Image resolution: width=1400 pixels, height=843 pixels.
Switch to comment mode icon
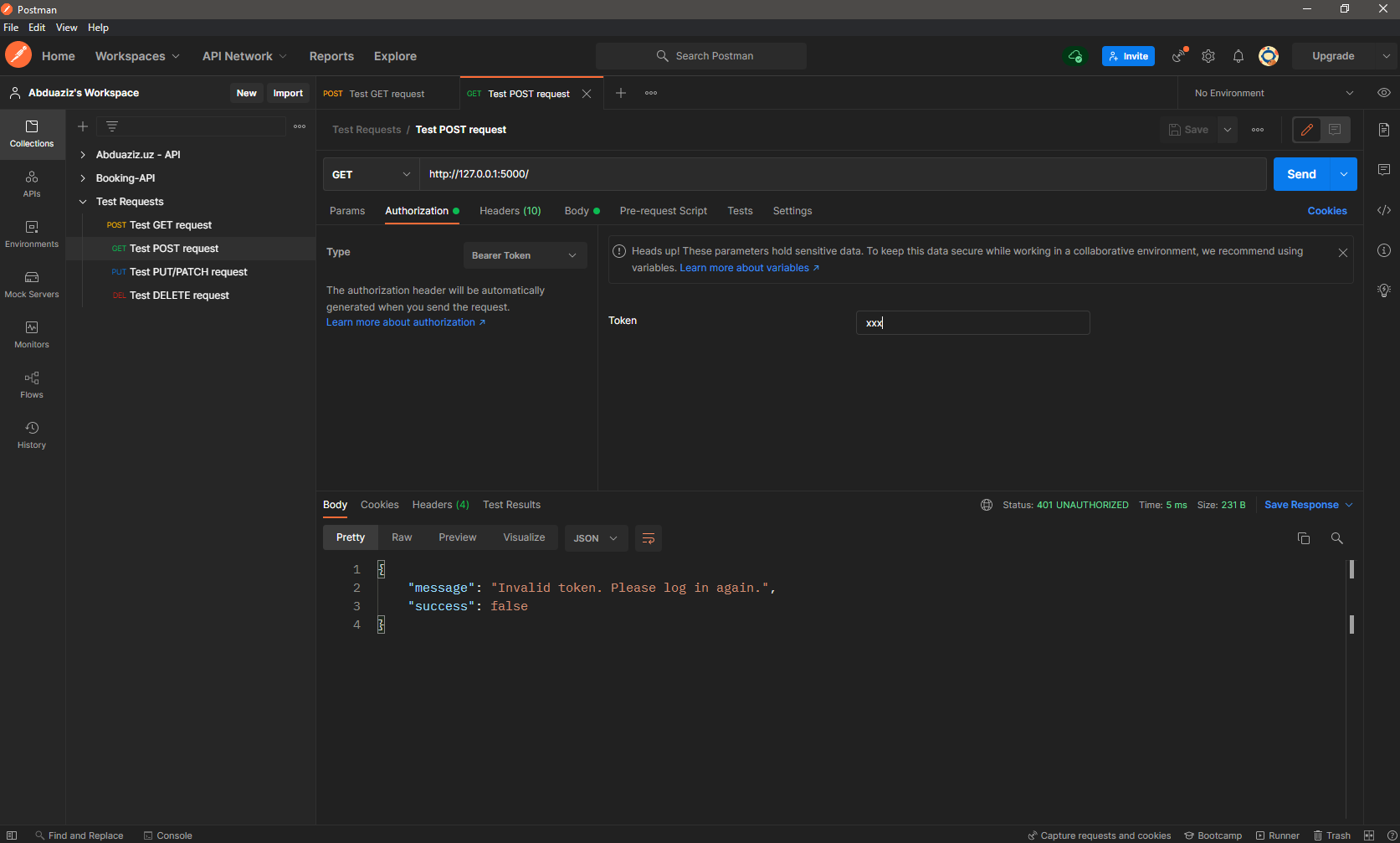(x=1335, y=130)
